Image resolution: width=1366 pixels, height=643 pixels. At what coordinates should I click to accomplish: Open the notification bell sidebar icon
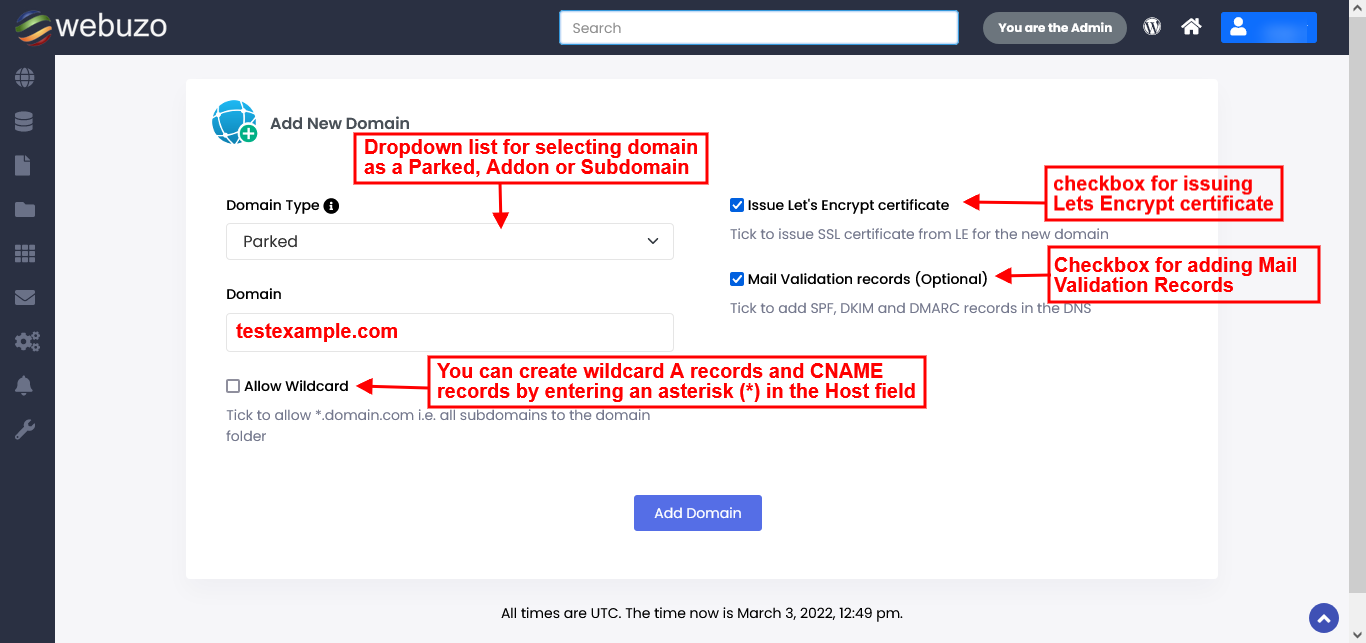24,386
